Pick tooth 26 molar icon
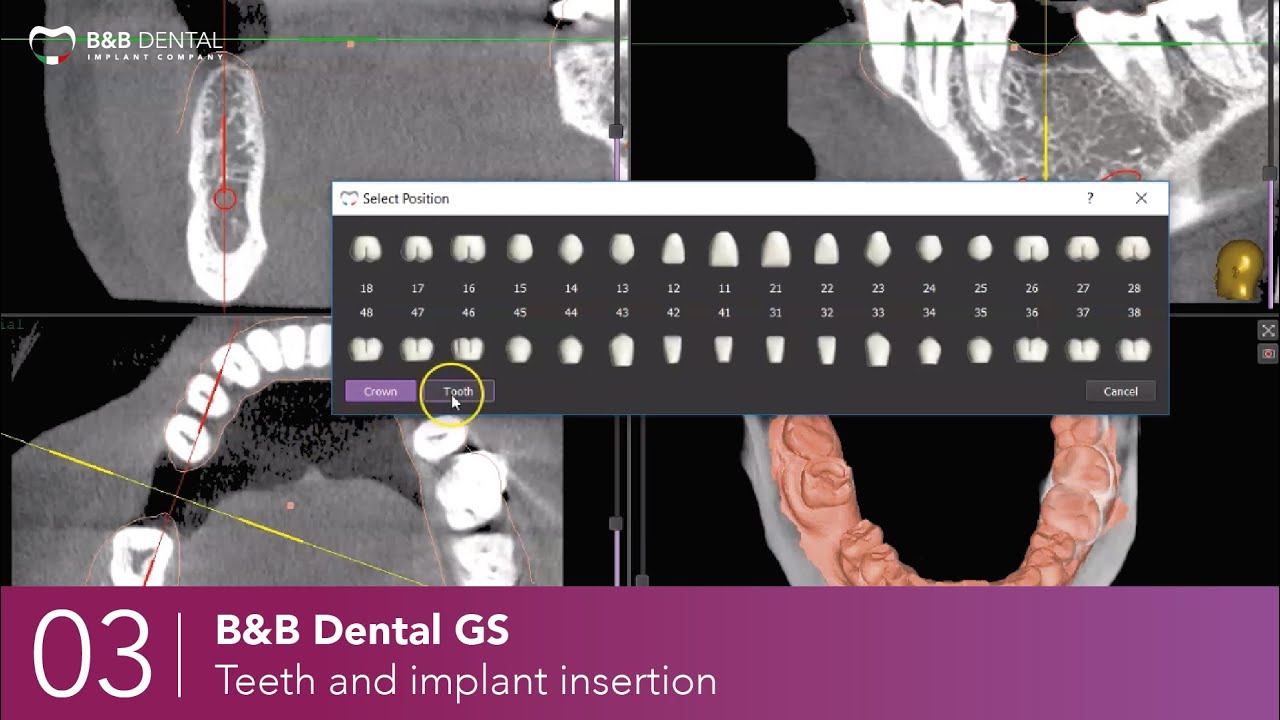The height and width of the screenshot is (720, 1280). point(1031,249)
